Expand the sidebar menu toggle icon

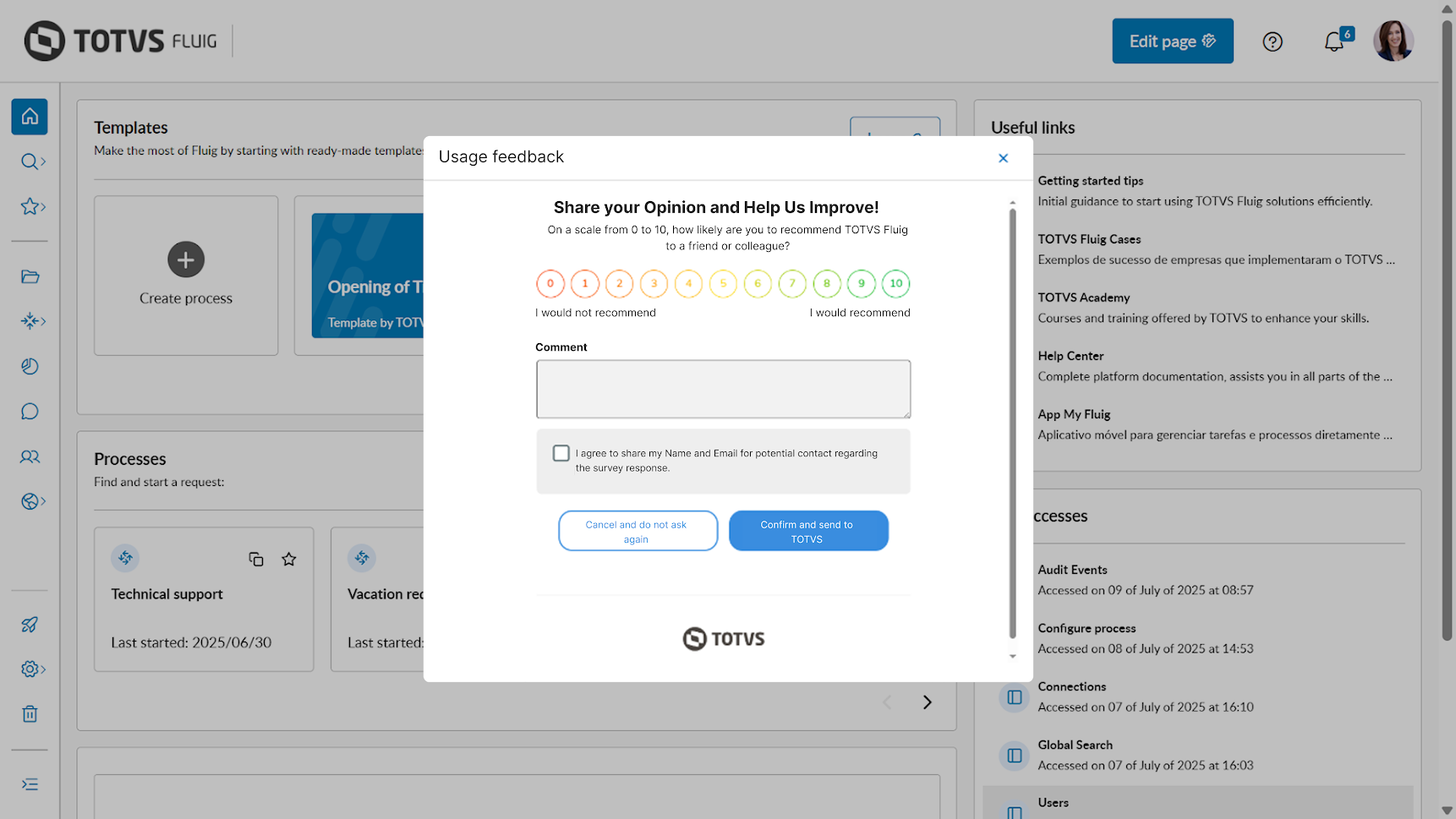point(30,784)
